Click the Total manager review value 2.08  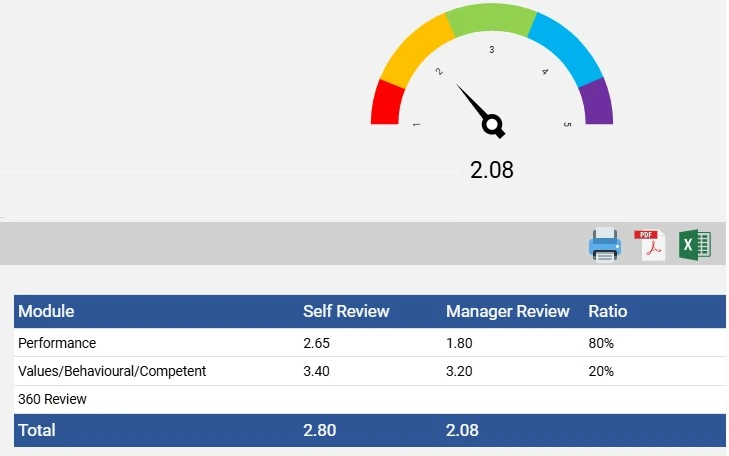(464, 431)
